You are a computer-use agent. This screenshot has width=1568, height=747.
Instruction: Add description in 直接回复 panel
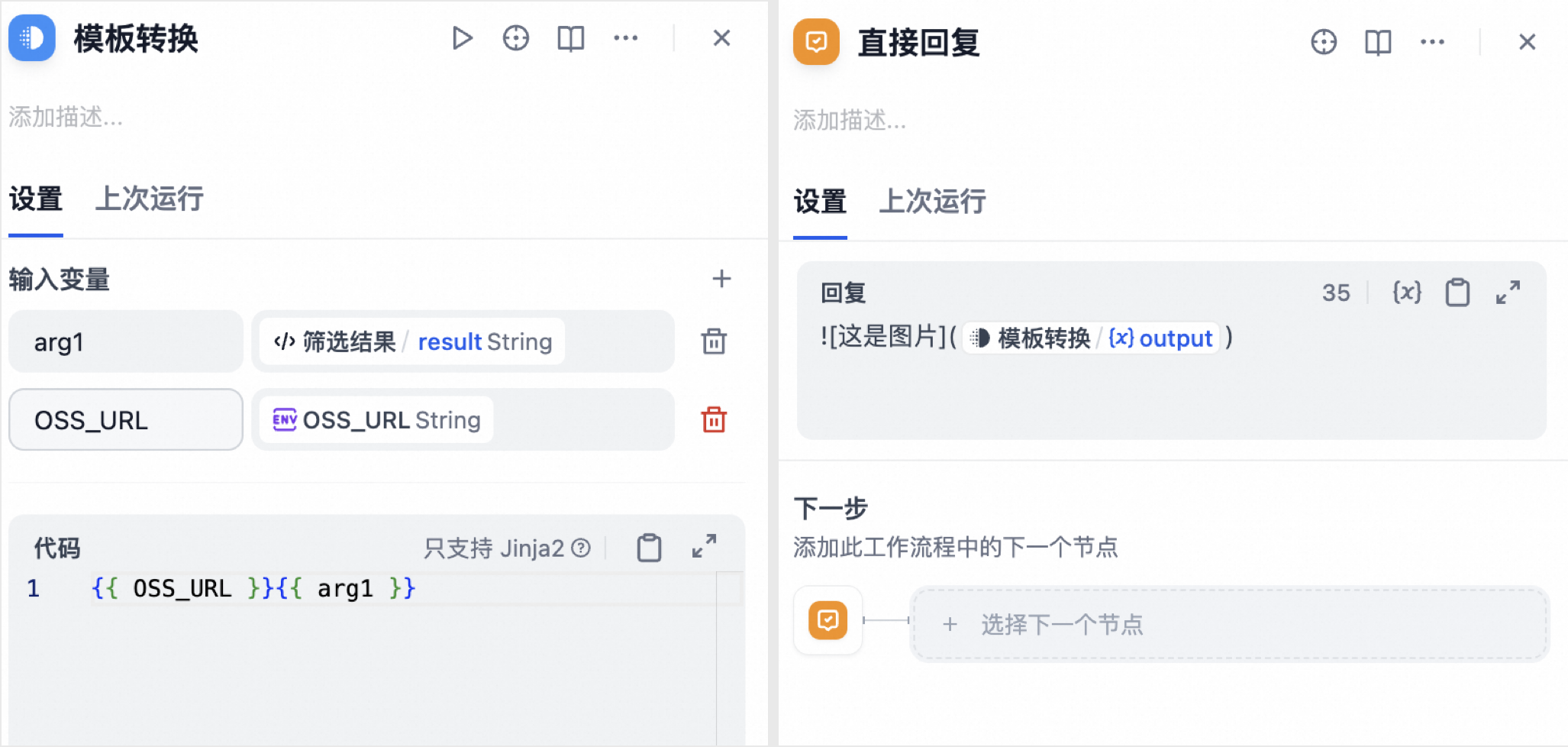tap(850, 120)
